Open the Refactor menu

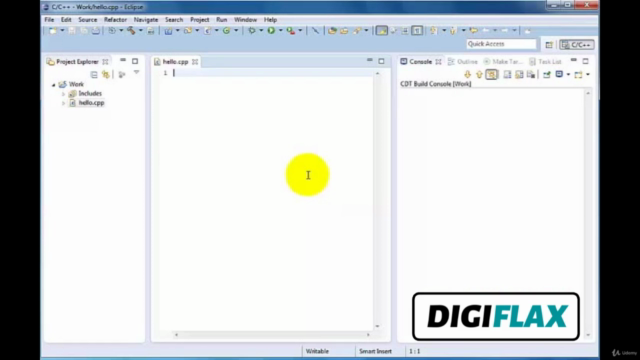[115, 20]
